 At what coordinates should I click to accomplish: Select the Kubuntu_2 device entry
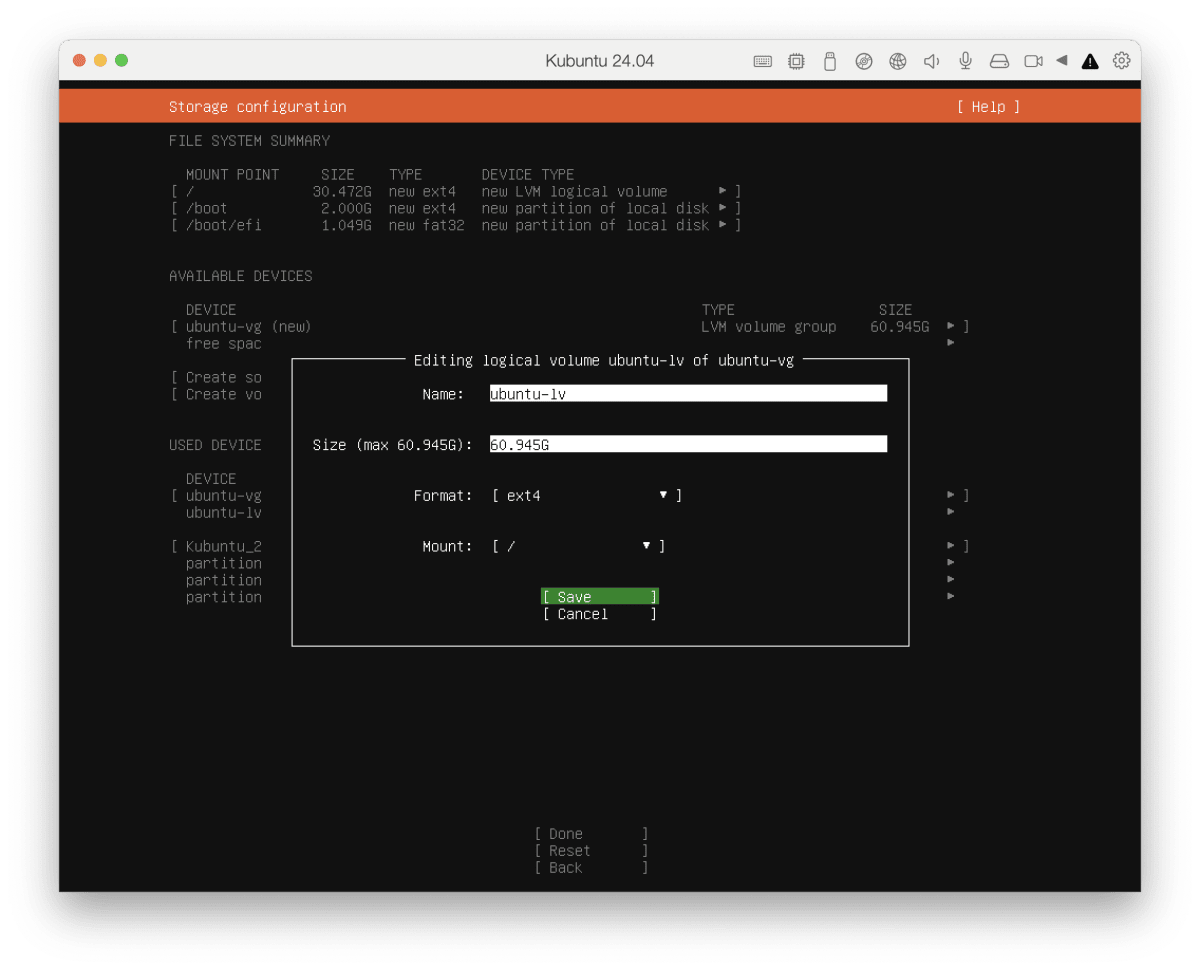(223, 546)
